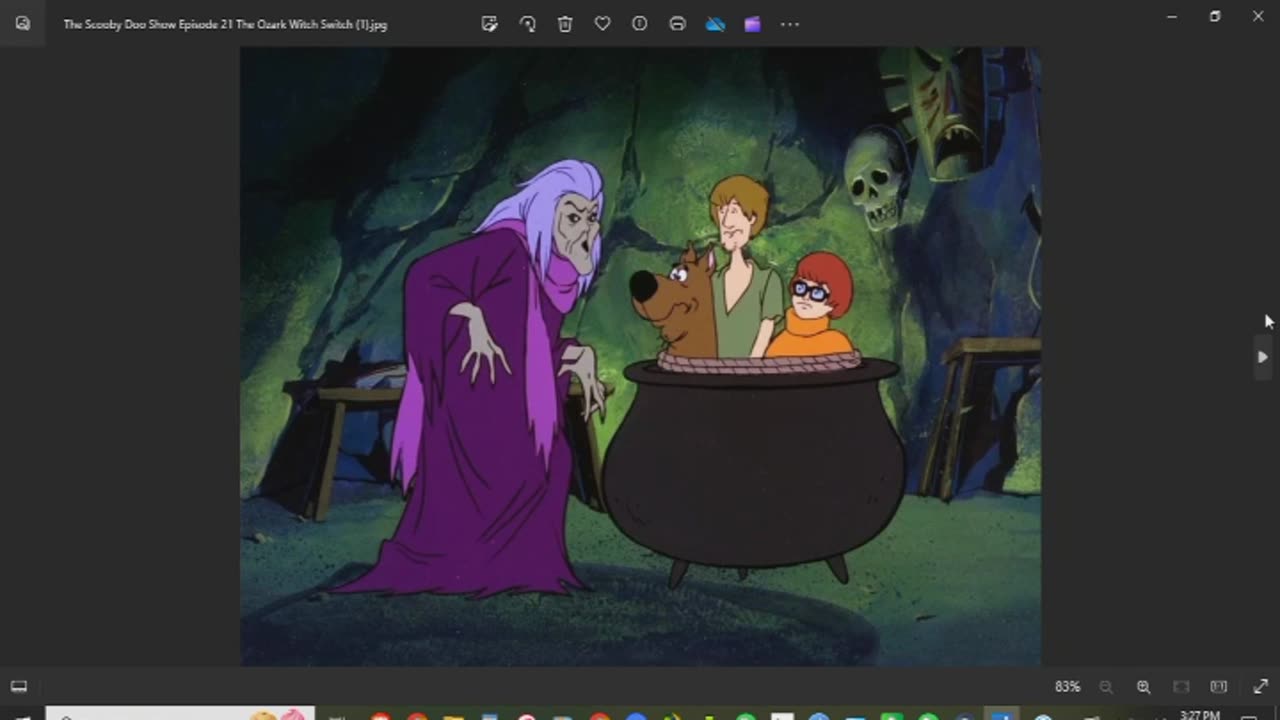Screen dimensions: 1280x720
Task: Toggle the filmstrip icon in bottom-left corner
Action: click(19, 686)
